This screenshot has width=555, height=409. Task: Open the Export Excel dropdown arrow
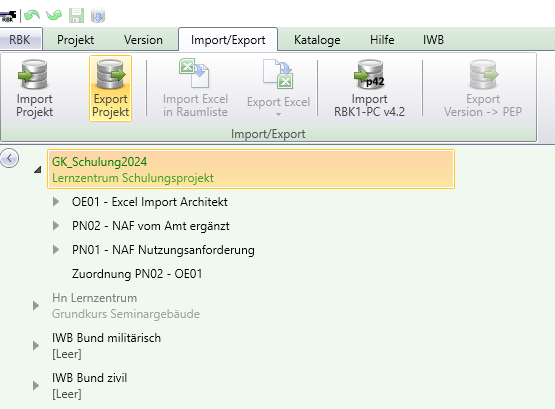pyautogui.click(x=278, y=114)
